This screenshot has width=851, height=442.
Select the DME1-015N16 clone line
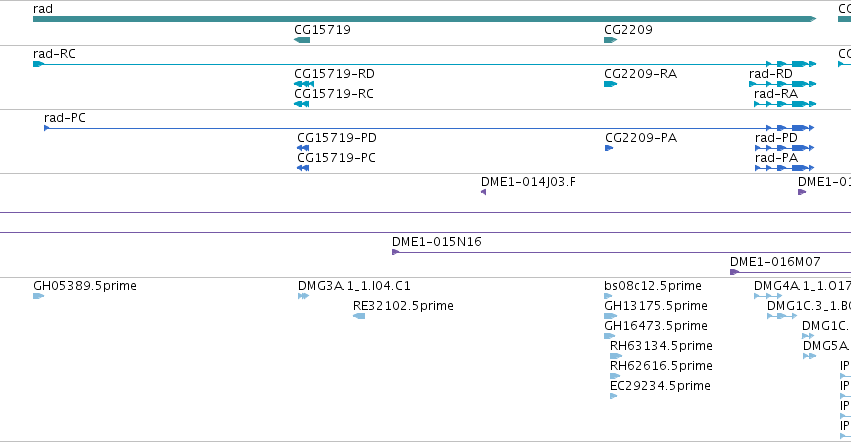[x=621, y=252]
